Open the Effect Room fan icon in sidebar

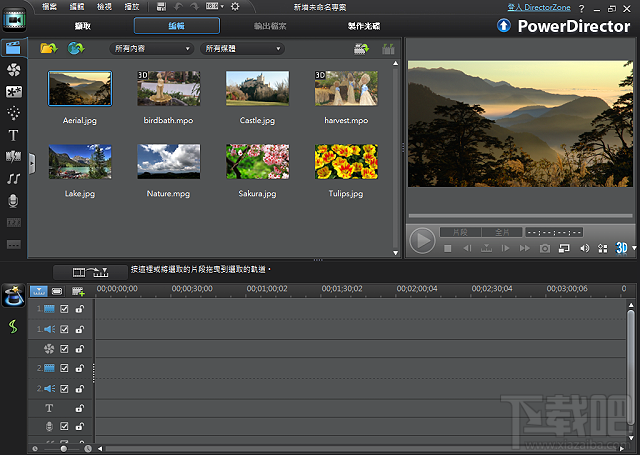14,70
